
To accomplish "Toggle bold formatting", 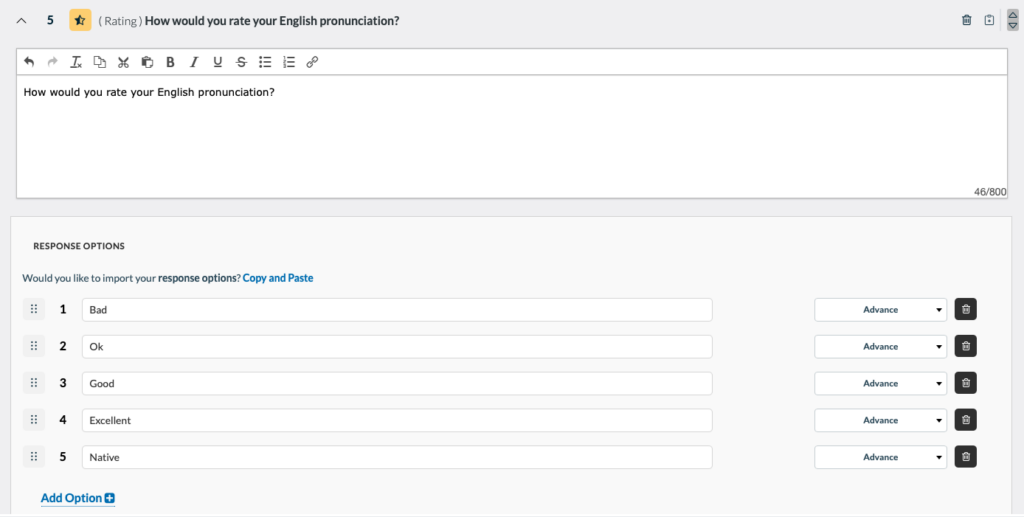I will point(170,62).
